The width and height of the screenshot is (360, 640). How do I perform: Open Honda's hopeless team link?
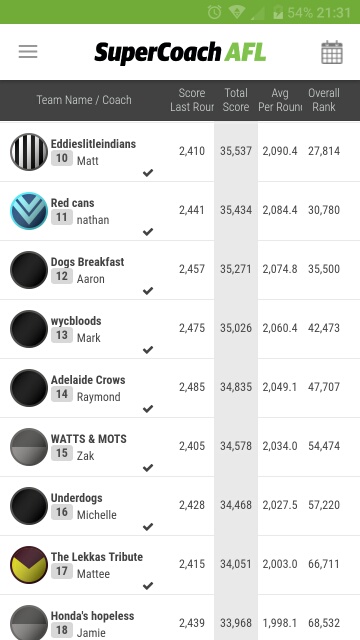(x=92, y=616)
